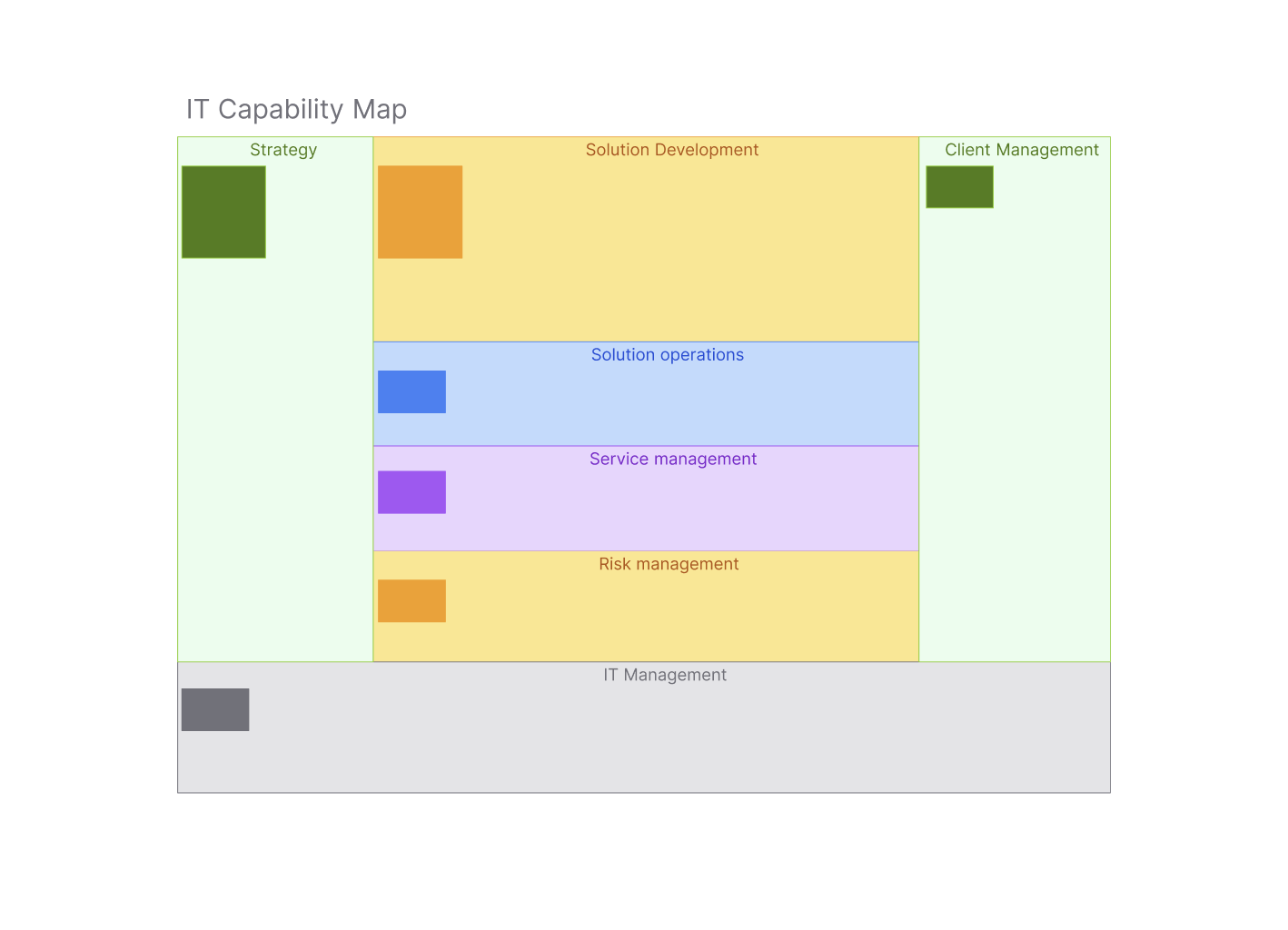Click the IT Capability Map title
This screenshot has height=930, width=1288.
coord(296,109)
